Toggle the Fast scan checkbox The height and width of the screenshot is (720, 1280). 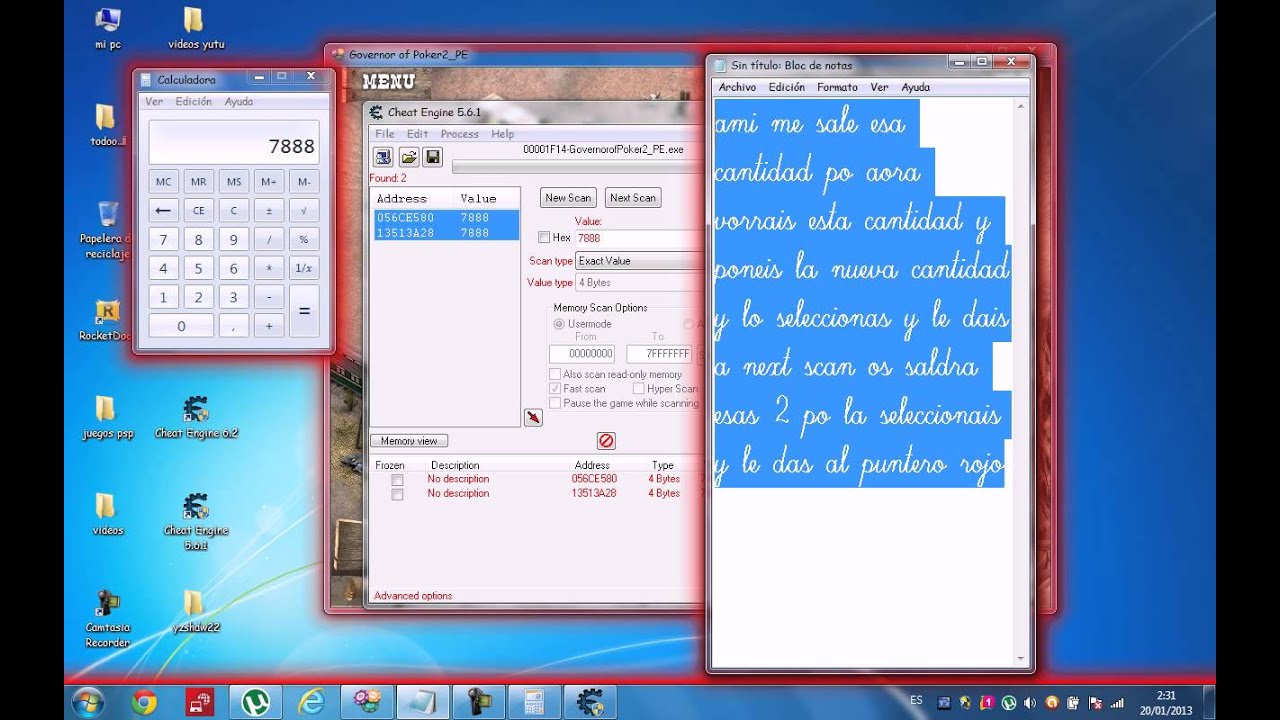click(555, 389)
